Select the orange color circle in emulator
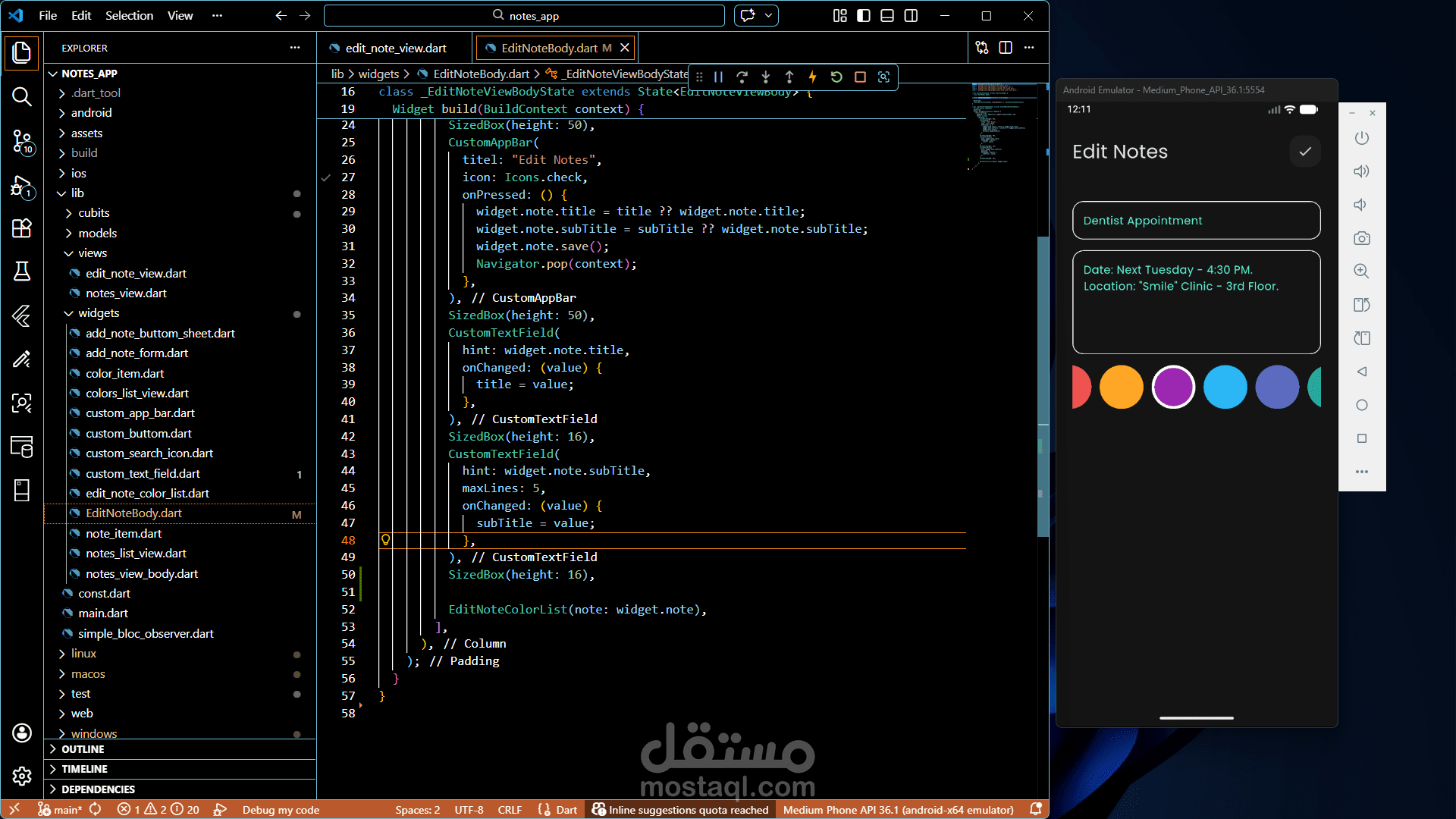 point(1121,387)
